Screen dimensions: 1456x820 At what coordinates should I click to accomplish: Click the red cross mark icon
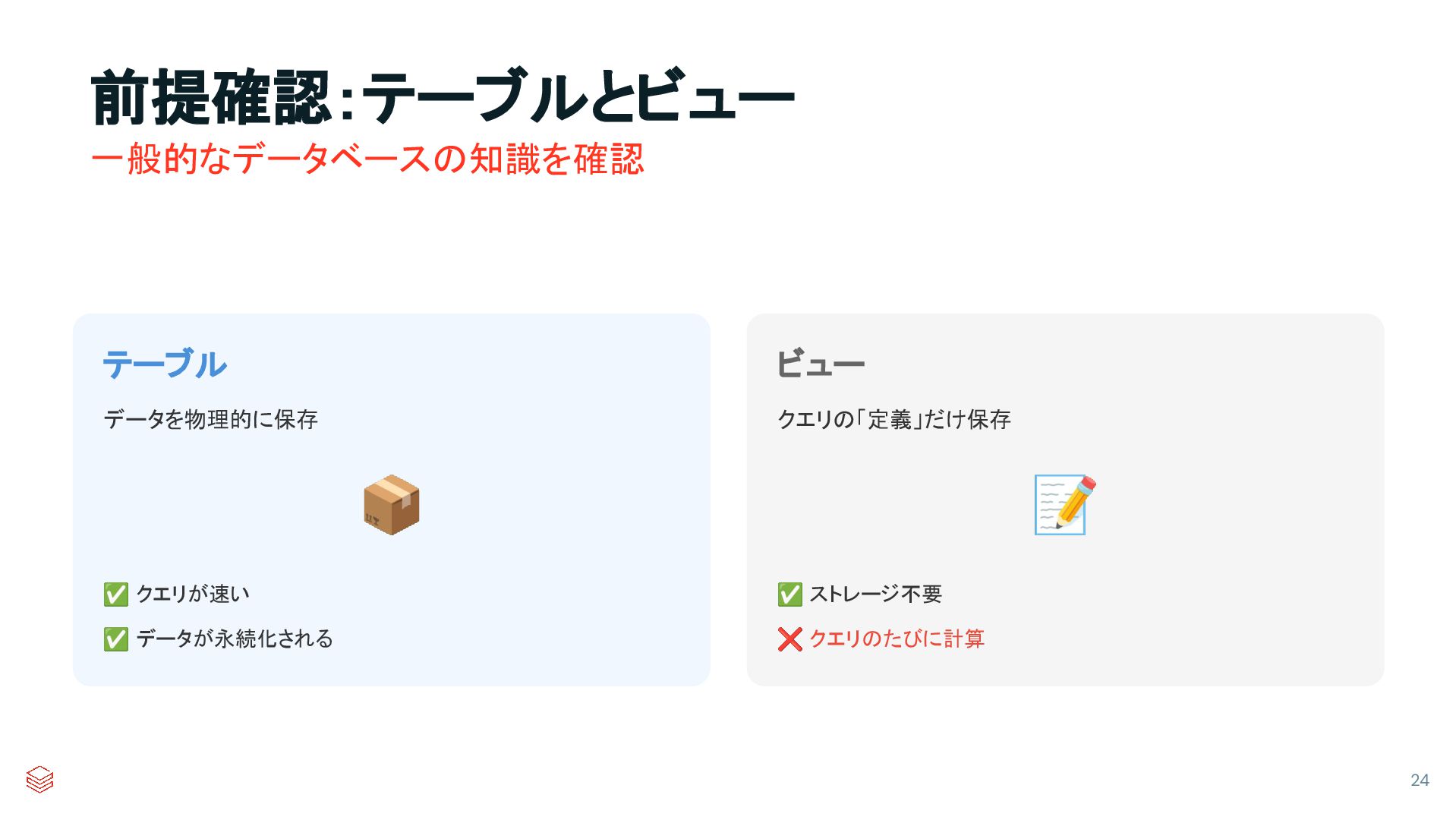click(789, 639)
